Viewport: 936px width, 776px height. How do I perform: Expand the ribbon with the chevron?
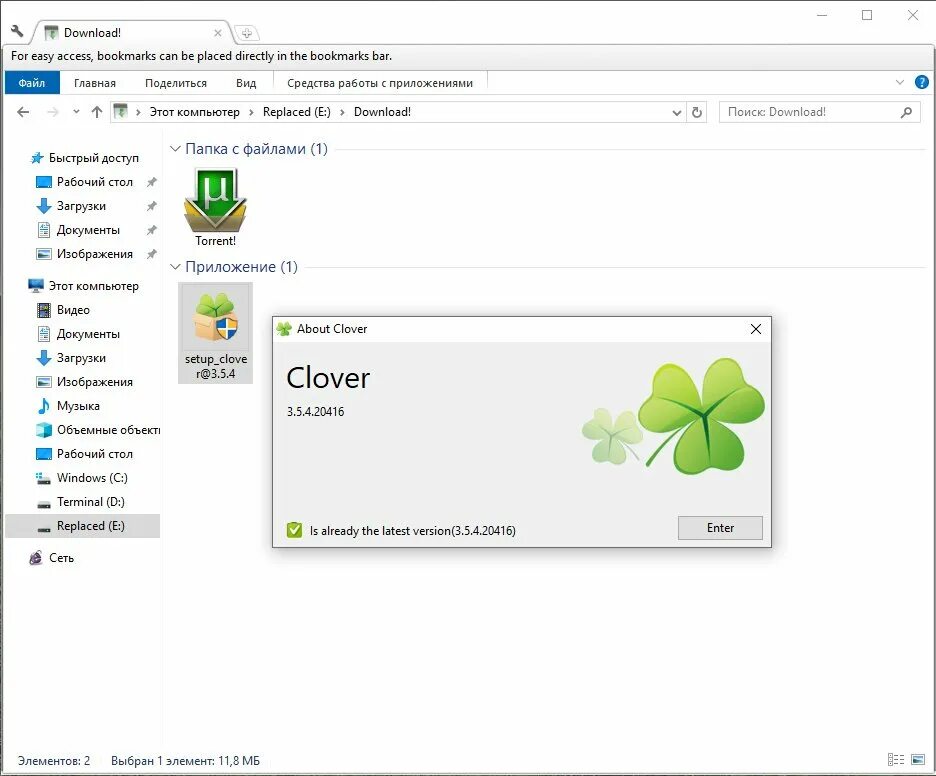coord(900,82)
